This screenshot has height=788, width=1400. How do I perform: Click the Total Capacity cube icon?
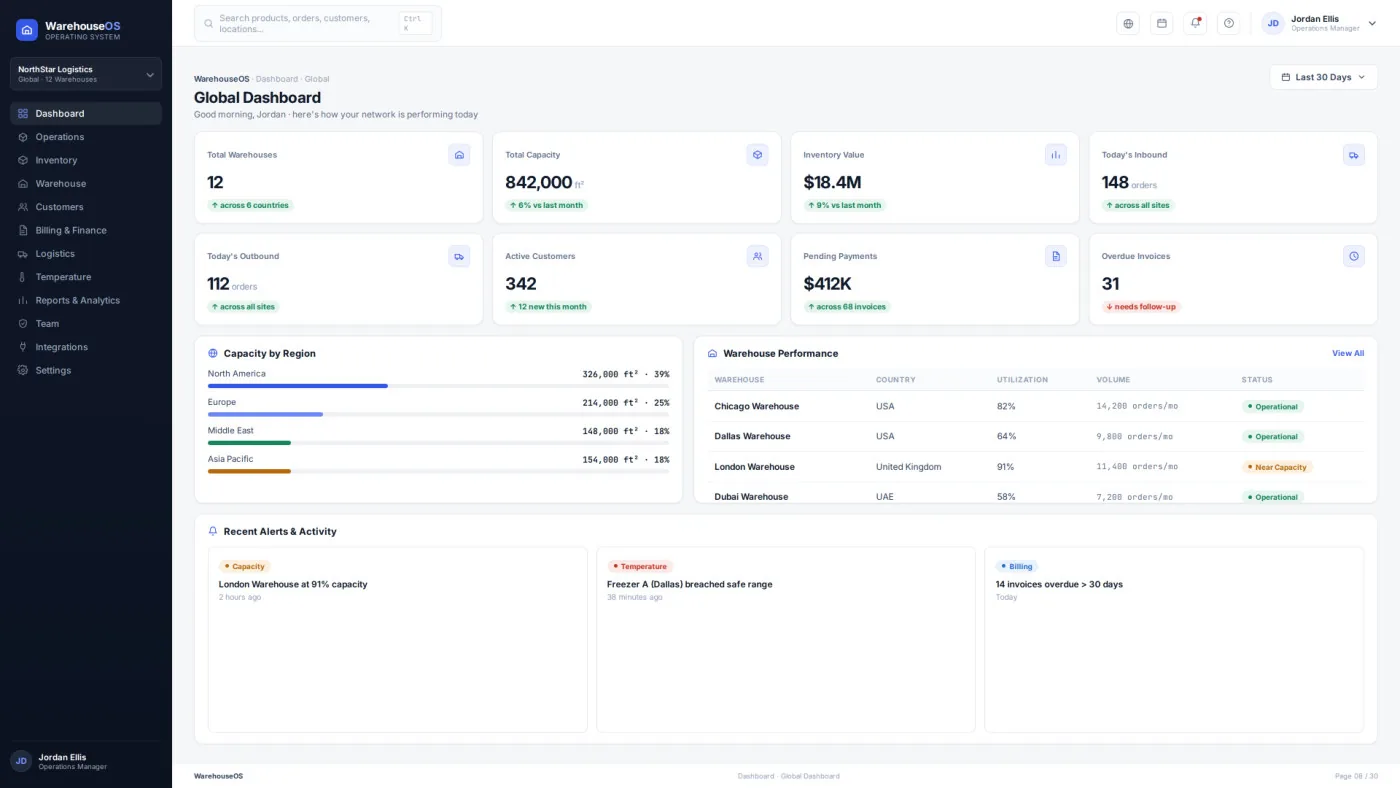(x=757, y=155)
